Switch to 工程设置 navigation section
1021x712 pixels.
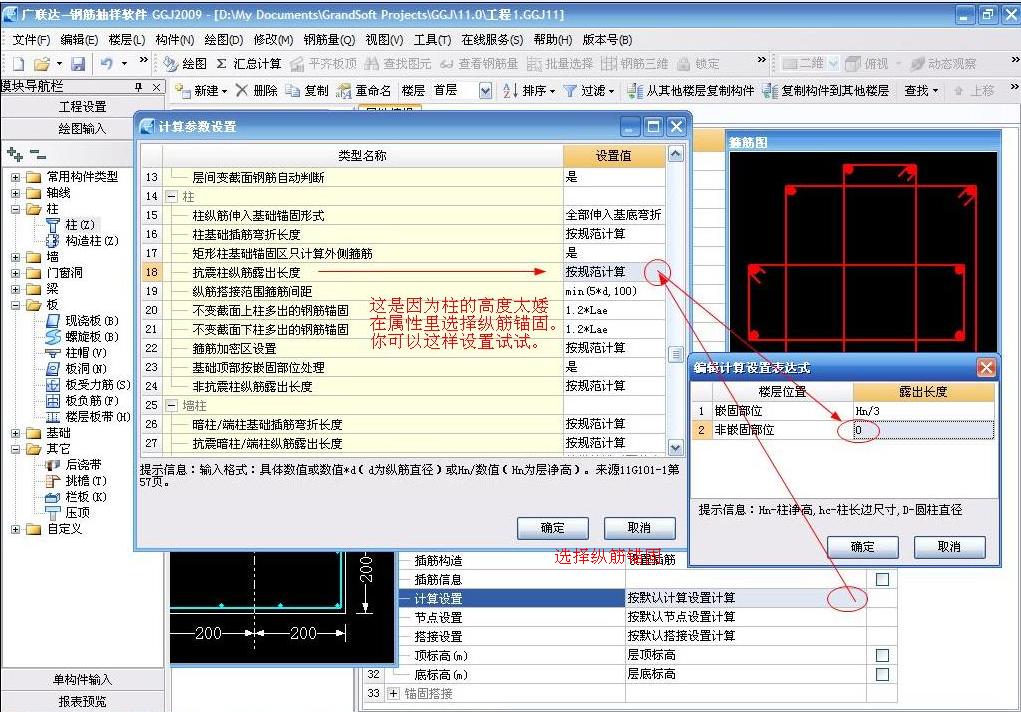click(x=82, y=107)
